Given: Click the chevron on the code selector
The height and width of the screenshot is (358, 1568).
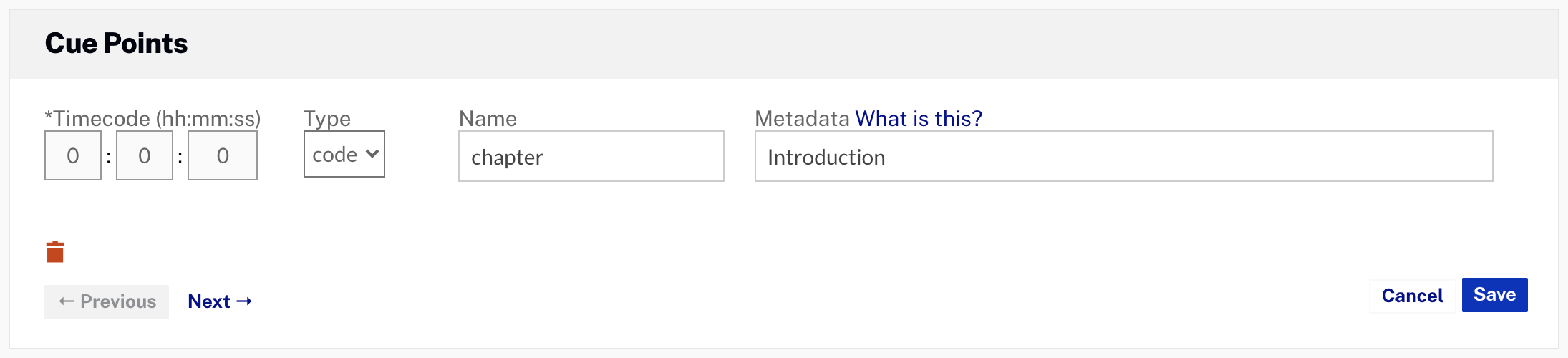Looking at the screenshot, I should [x=372, y=153].
